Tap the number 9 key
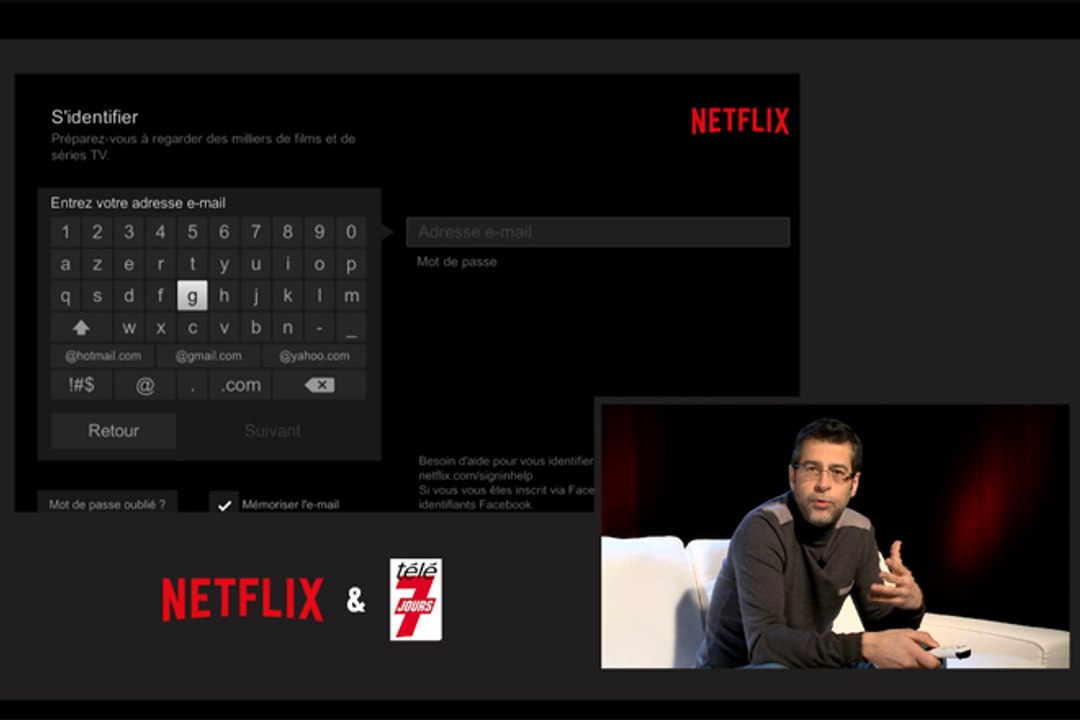 319,232
